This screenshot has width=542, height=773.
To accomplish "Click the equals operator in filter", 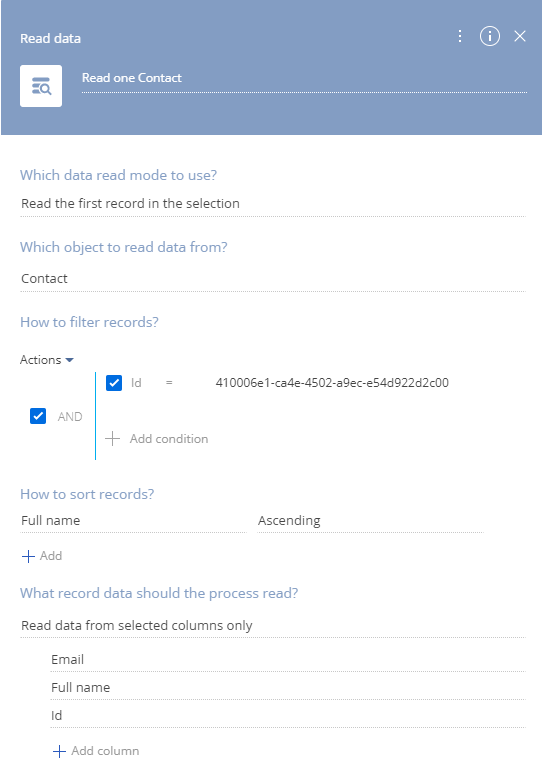I will coord(169,383).
